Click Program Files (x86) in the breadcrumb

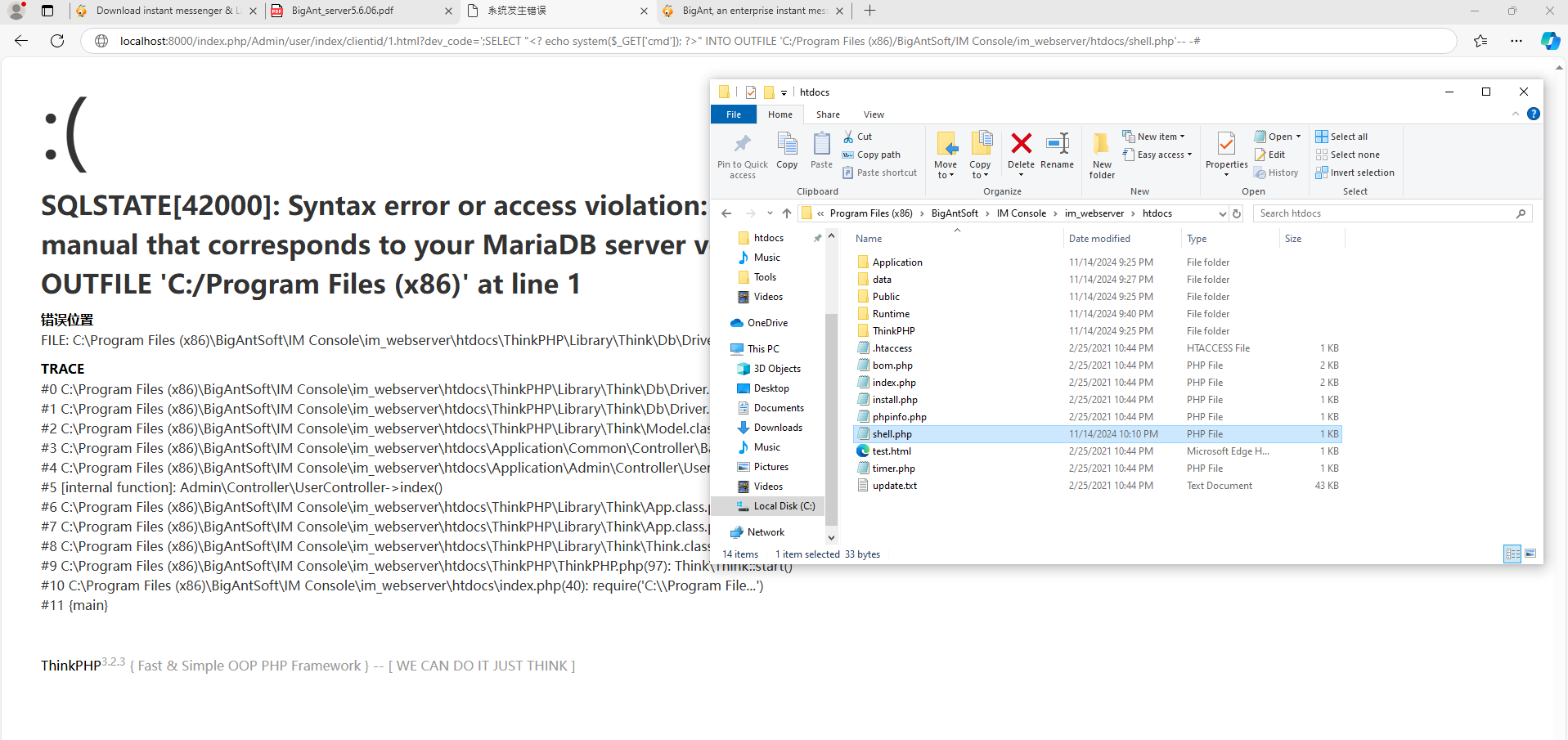tap(871, 213)
